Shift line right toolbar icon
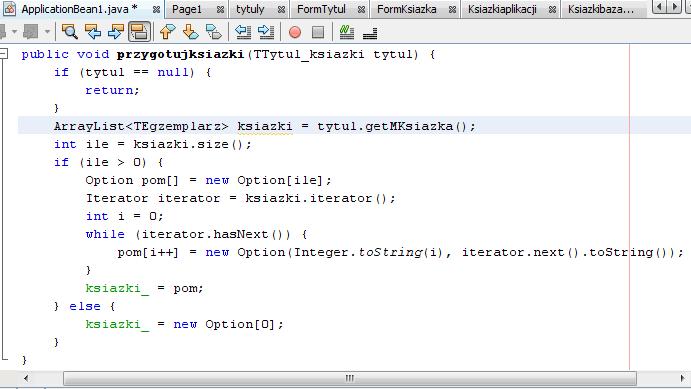The image size is (691, 389). coord(266,32)
